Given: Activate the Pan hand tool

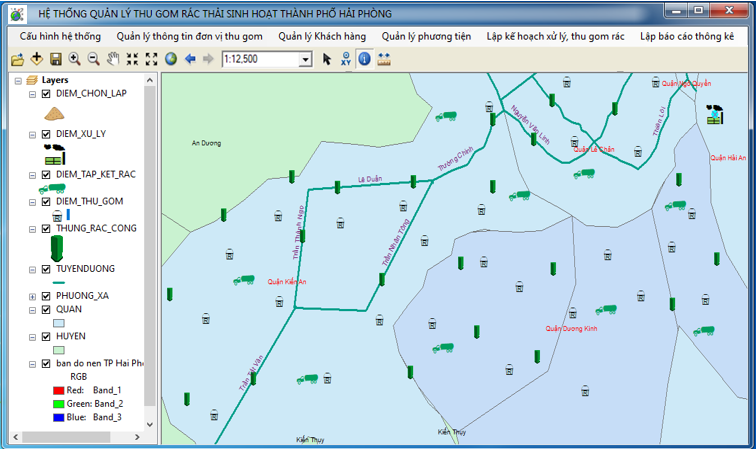Looking at the screenshot, I should coord(113,60).
